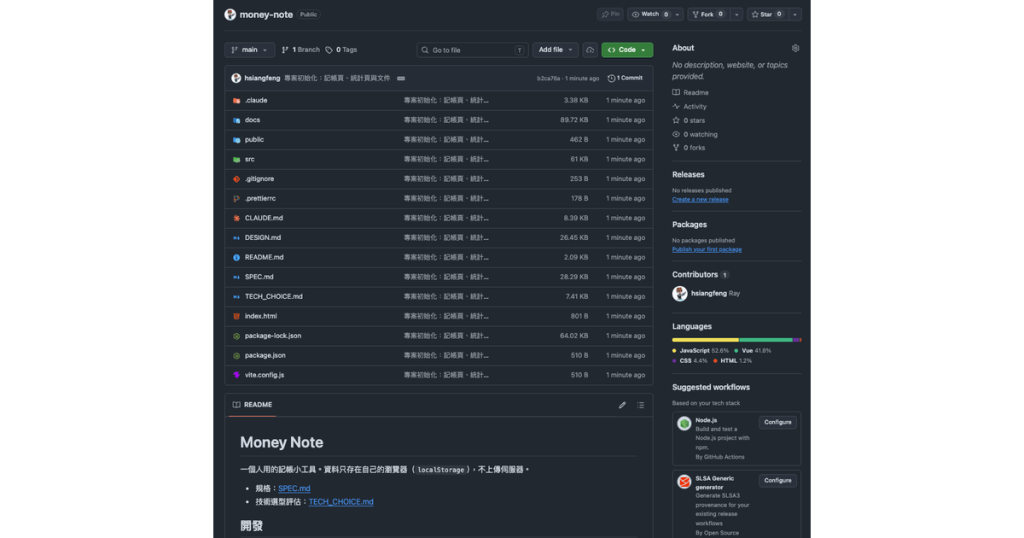Viewport: 1024px width, 538px height.
Task: Open the docs folder icon
Action: coord(236,120)
